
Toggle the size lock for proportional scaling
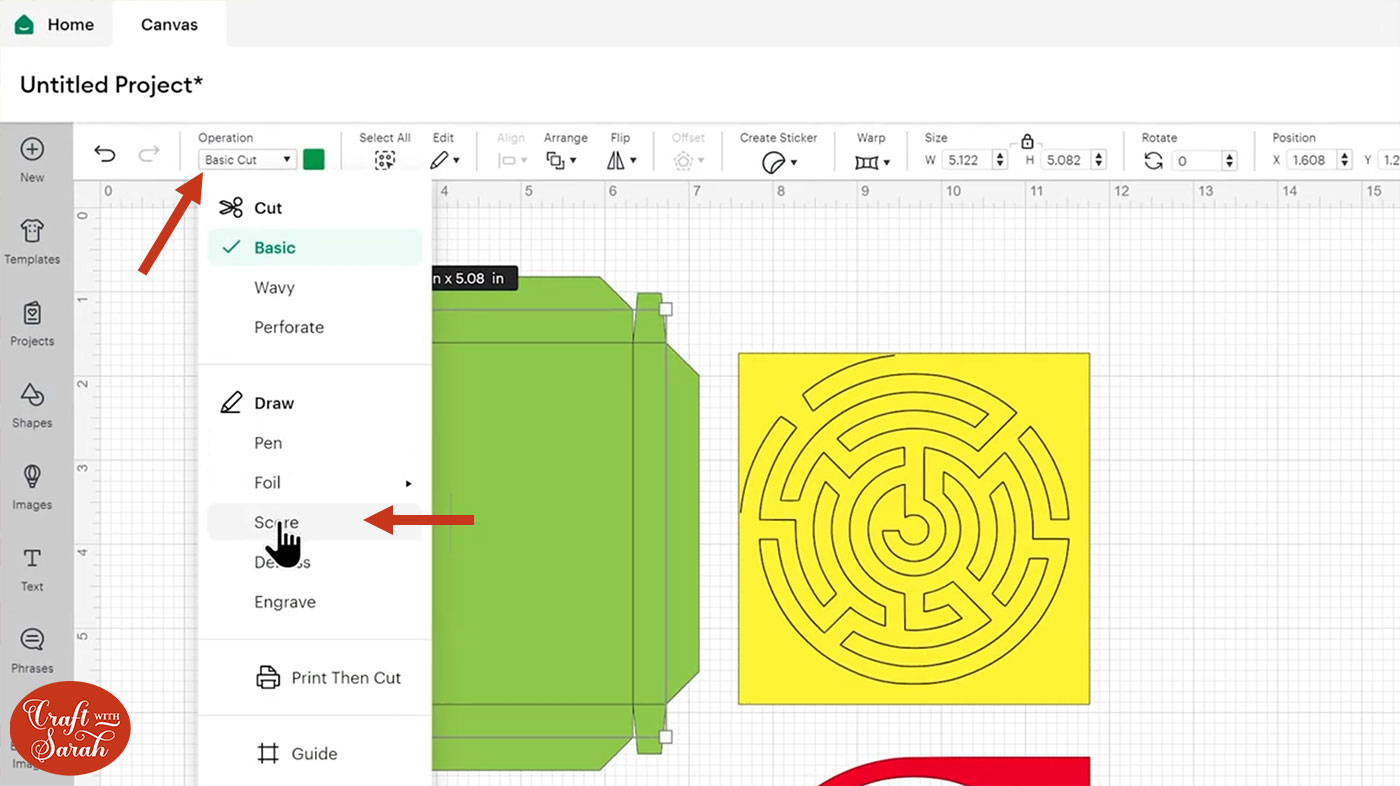point(1026,141)
